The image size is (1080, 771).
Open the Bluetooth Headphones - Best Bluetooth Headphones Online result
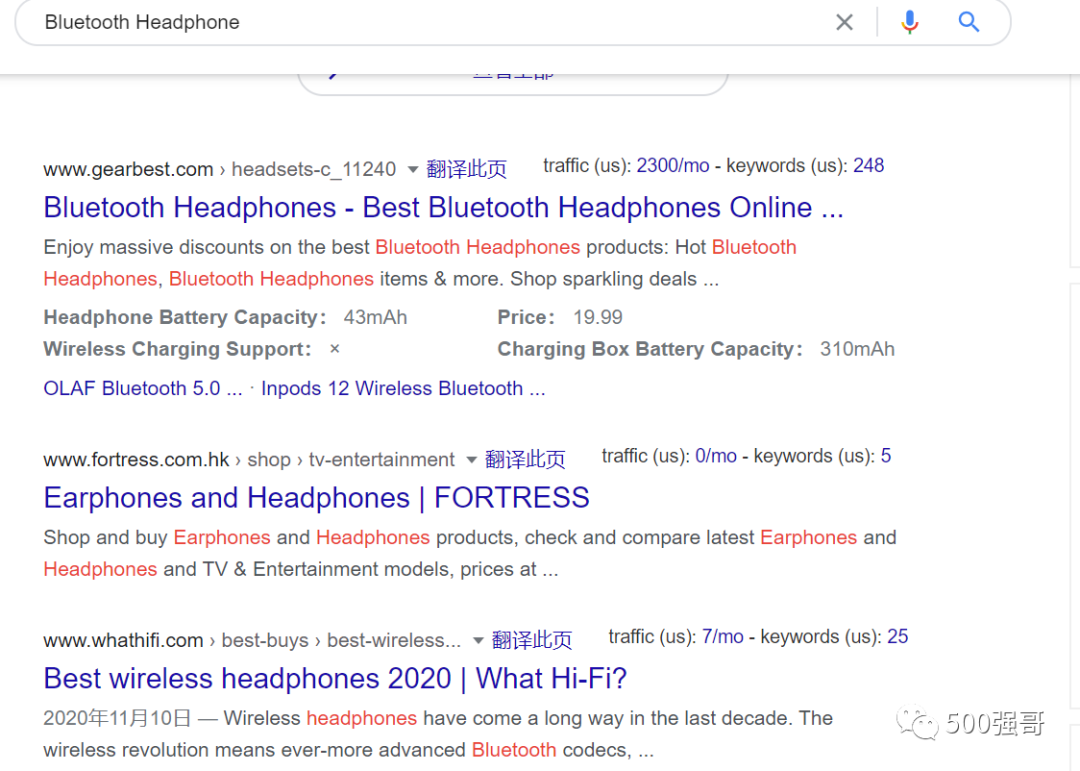tap(444, 207)
